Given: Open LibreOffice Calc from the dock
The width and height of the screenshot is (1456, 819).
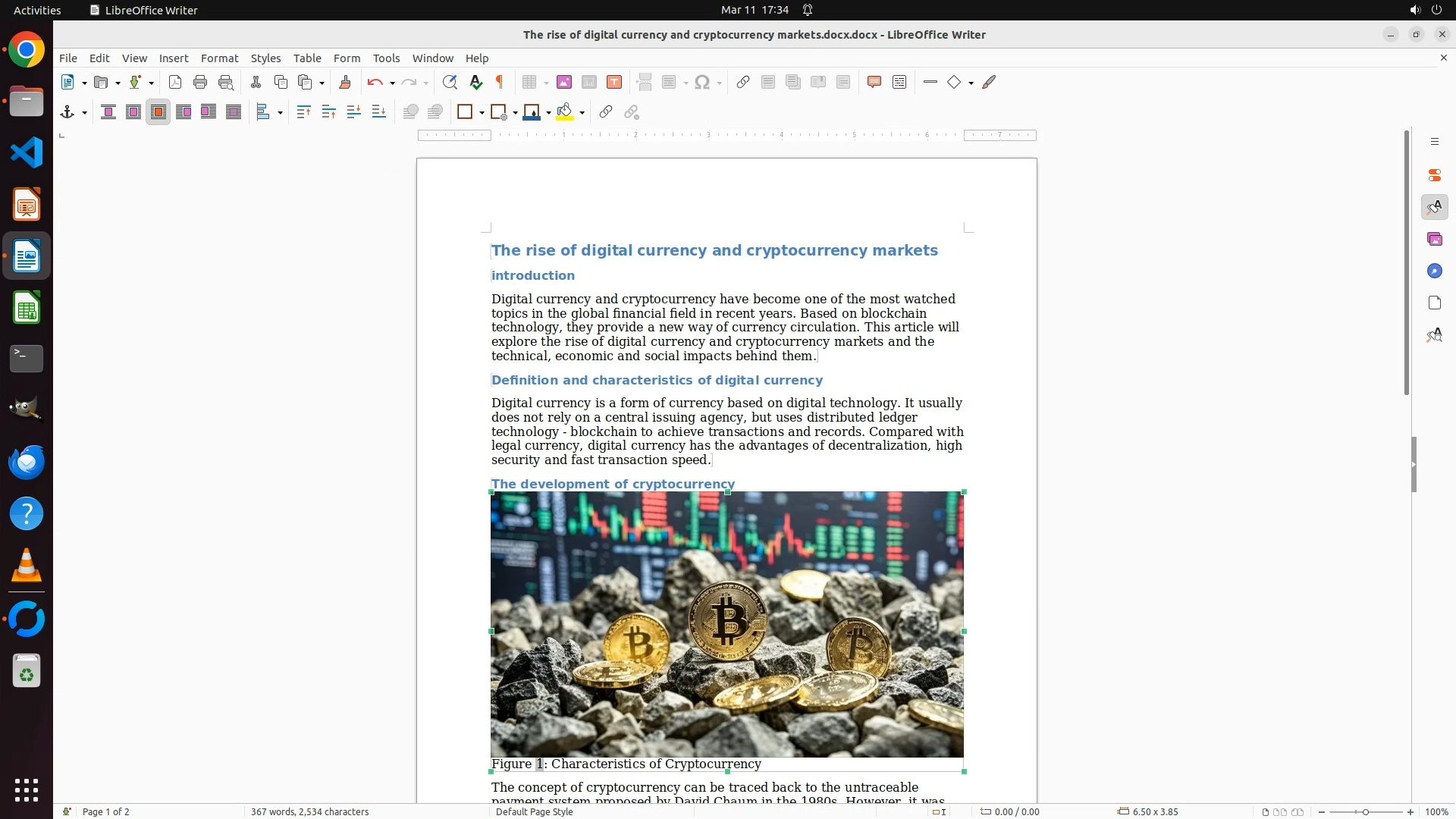Looking at the screenshot, I should [x=27, y=309].
